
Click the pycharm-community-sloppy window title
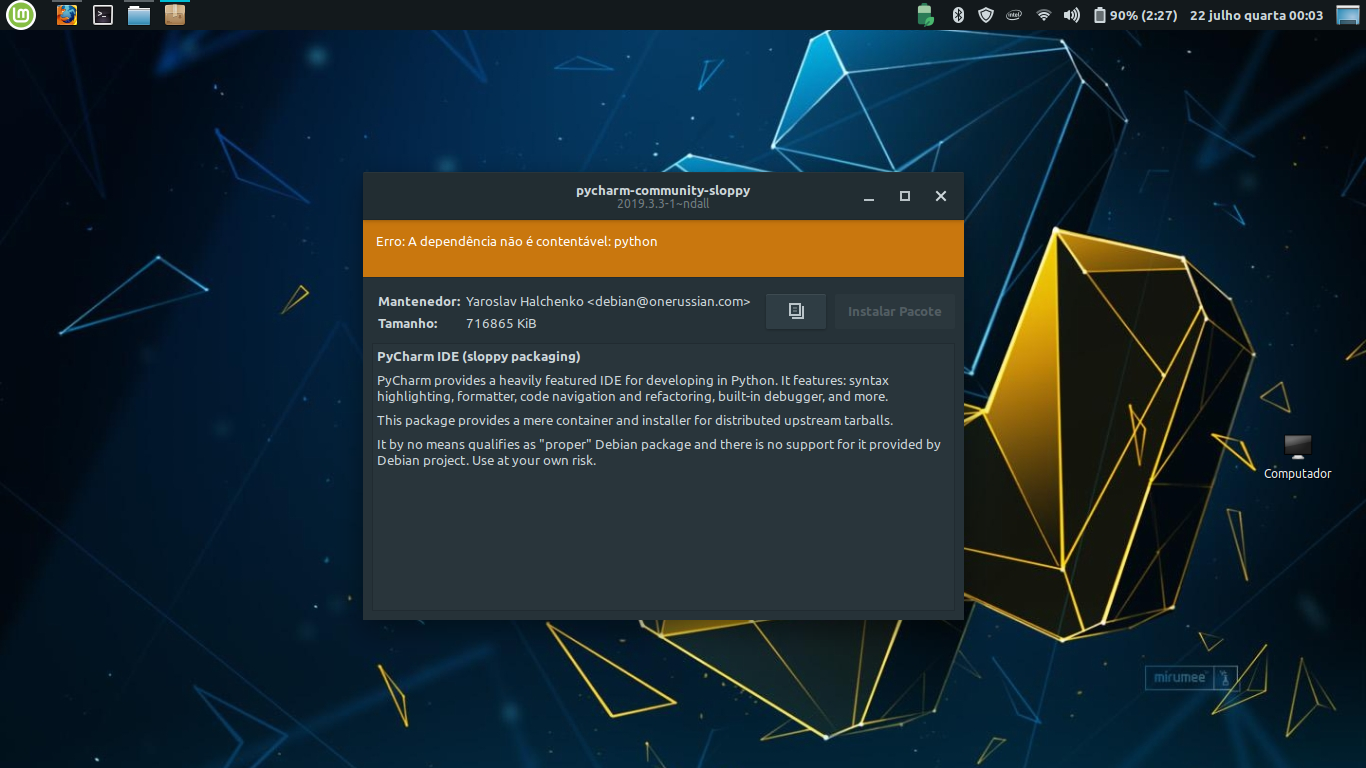click(663, 190)
